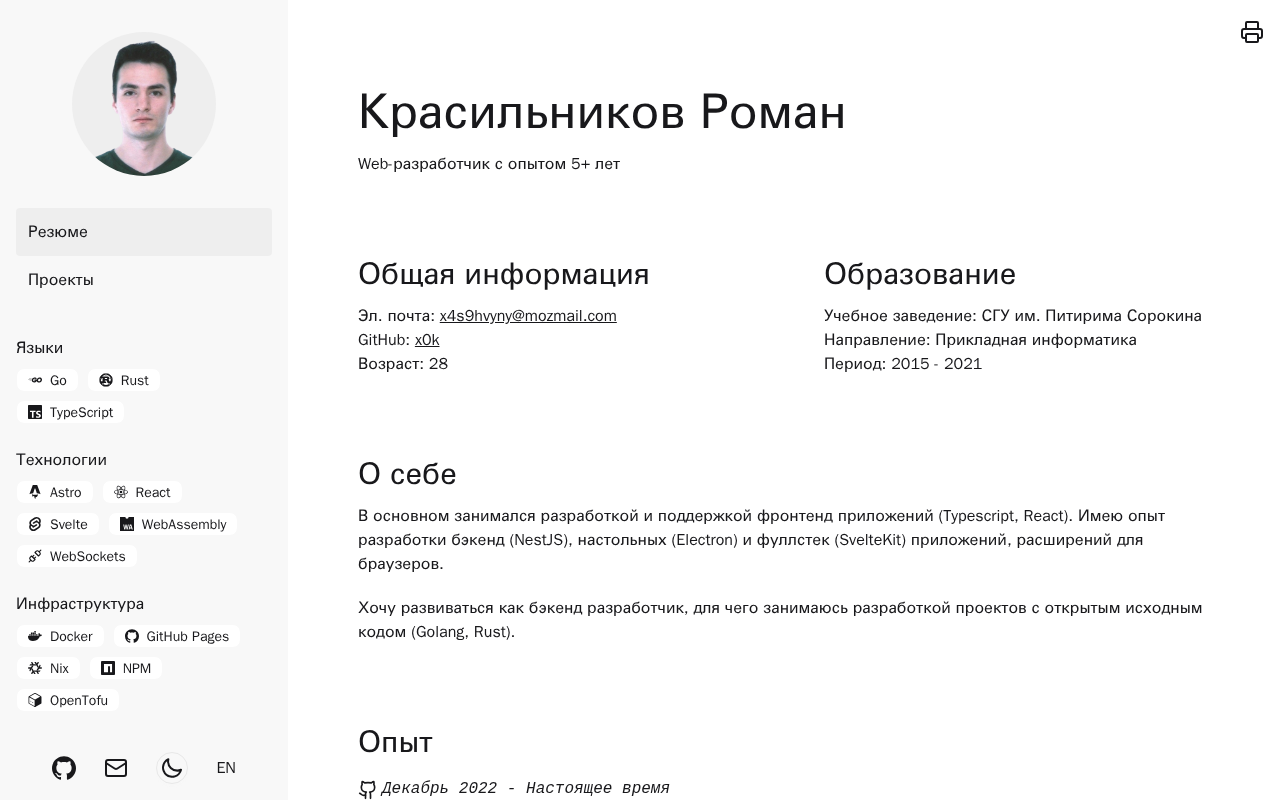Click the Rust language badge
The height and width of the screenshot is (800, 1280).
(x=124, y=380)
